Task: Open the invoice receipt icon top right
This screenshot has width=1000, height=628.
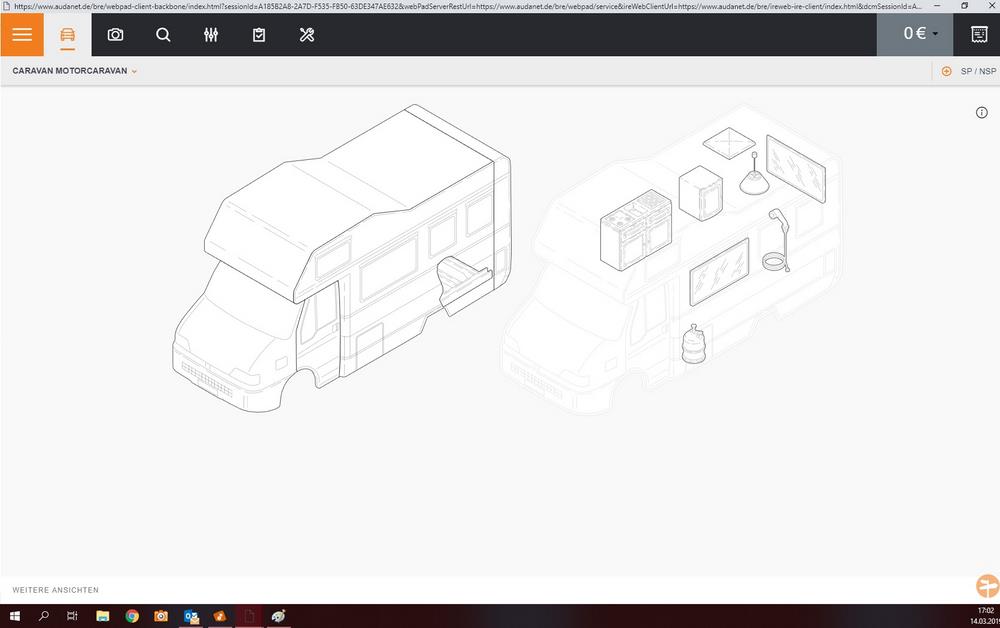Action: 979,34
